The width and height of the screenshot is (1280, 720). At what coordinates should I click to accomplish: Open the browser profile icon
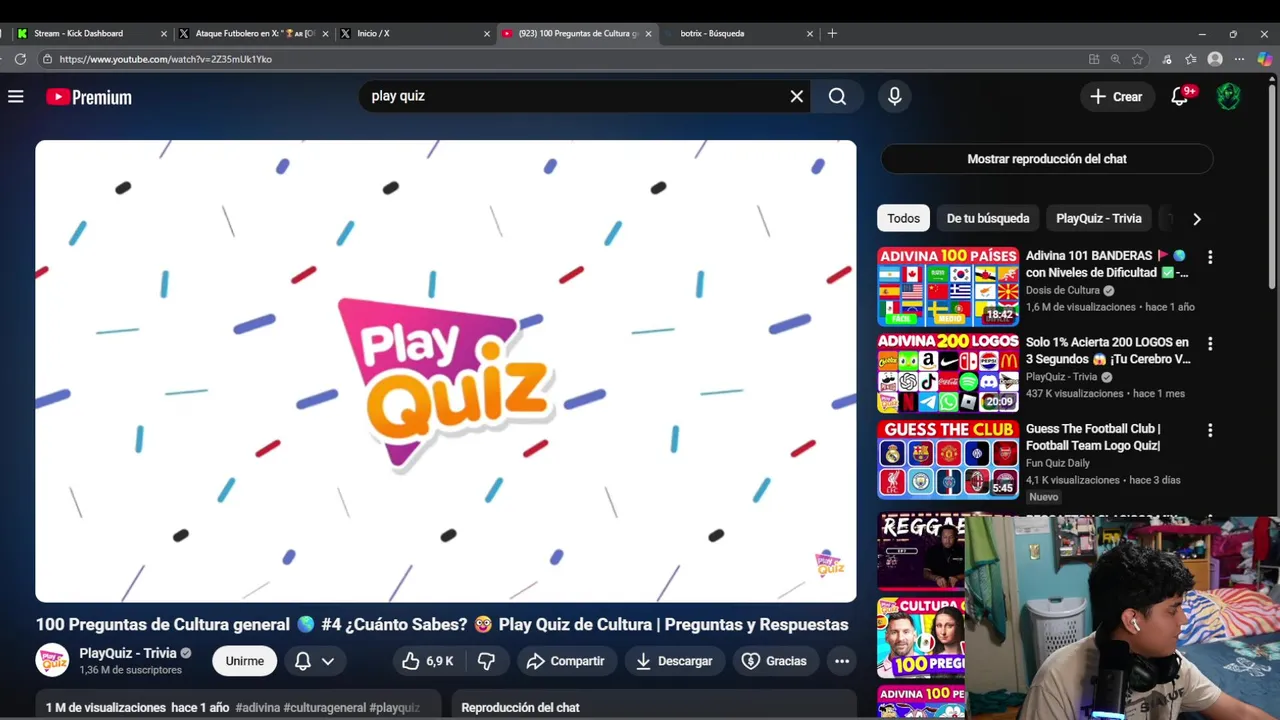pos(1215,59)
